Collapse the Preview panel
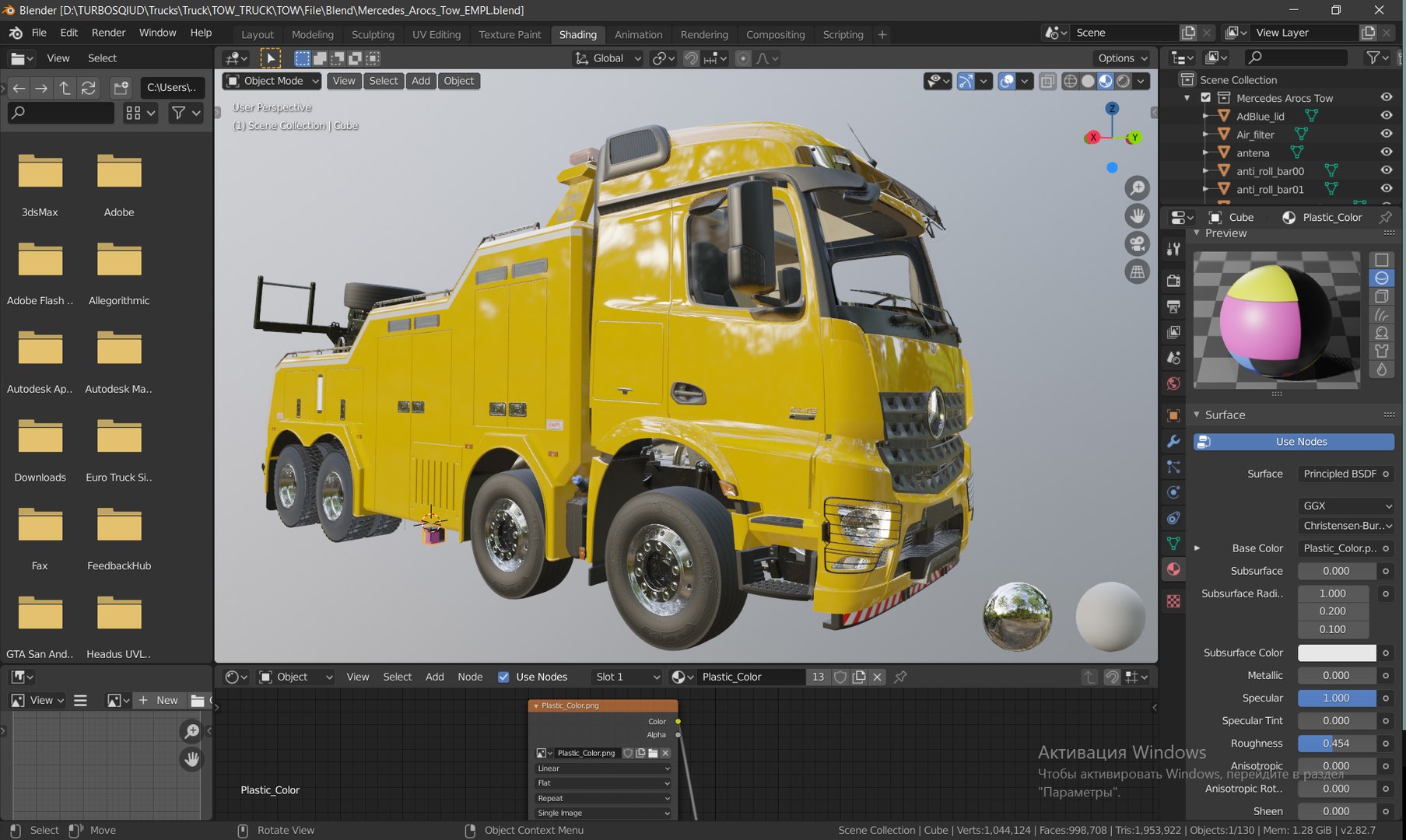 (x=1197, y=233)
